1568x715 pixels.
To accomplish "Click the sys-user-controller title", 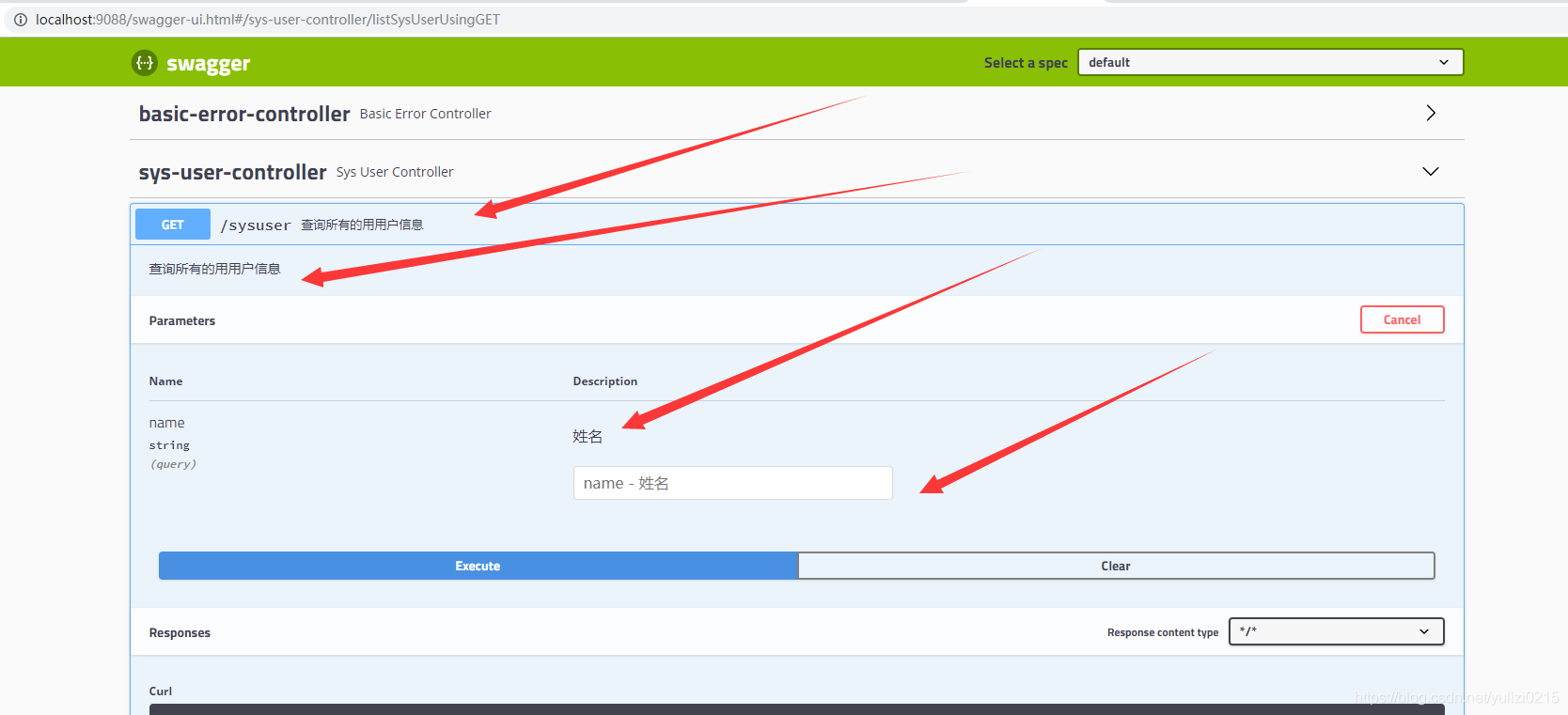I will 232,173.
